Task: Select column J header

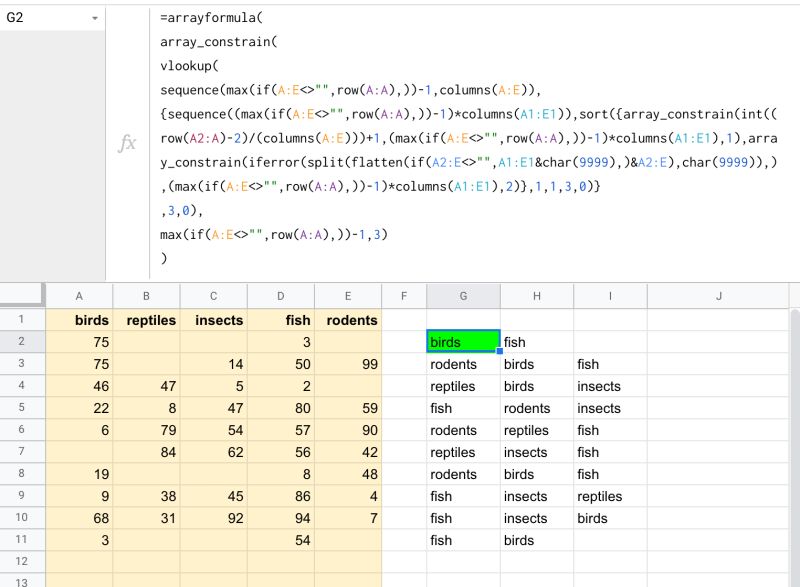Action: click(x=719, y=296)
